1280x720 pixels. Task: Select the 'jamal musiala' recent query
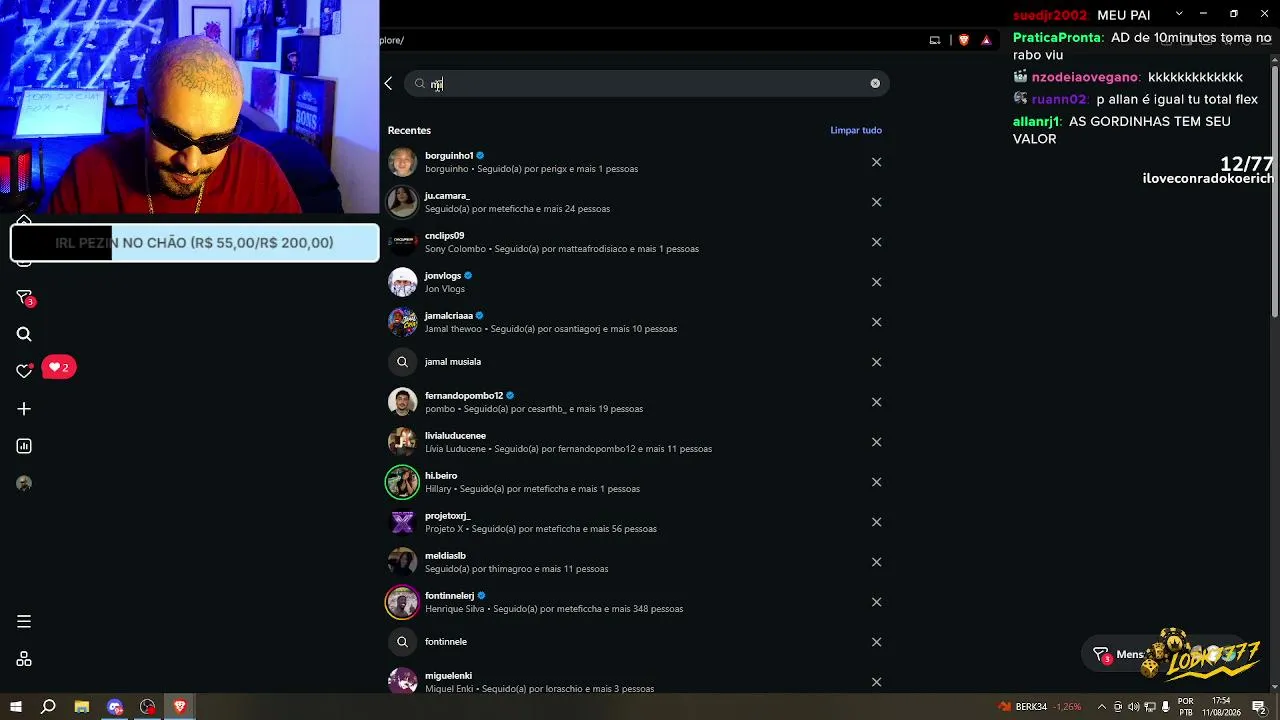point(453,362)
